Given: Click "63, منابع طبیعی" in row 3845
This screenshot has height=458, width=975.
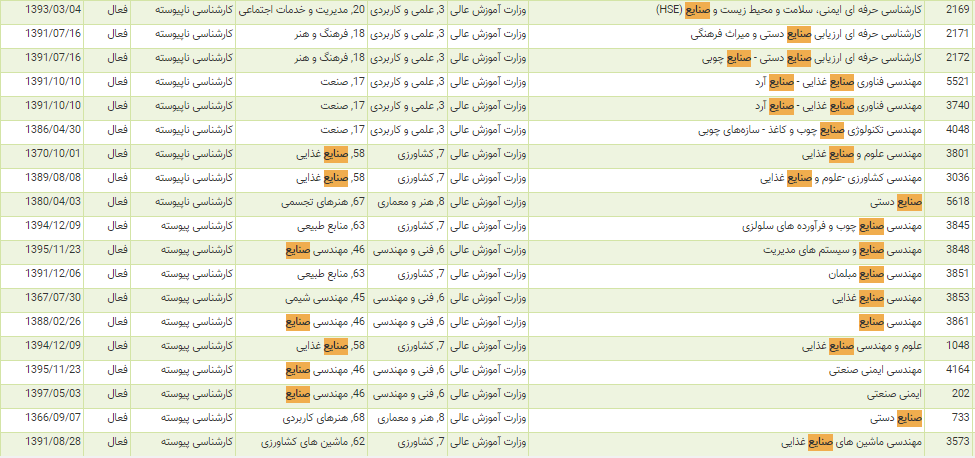Looking at the screenshot, I should pos(330,226).
